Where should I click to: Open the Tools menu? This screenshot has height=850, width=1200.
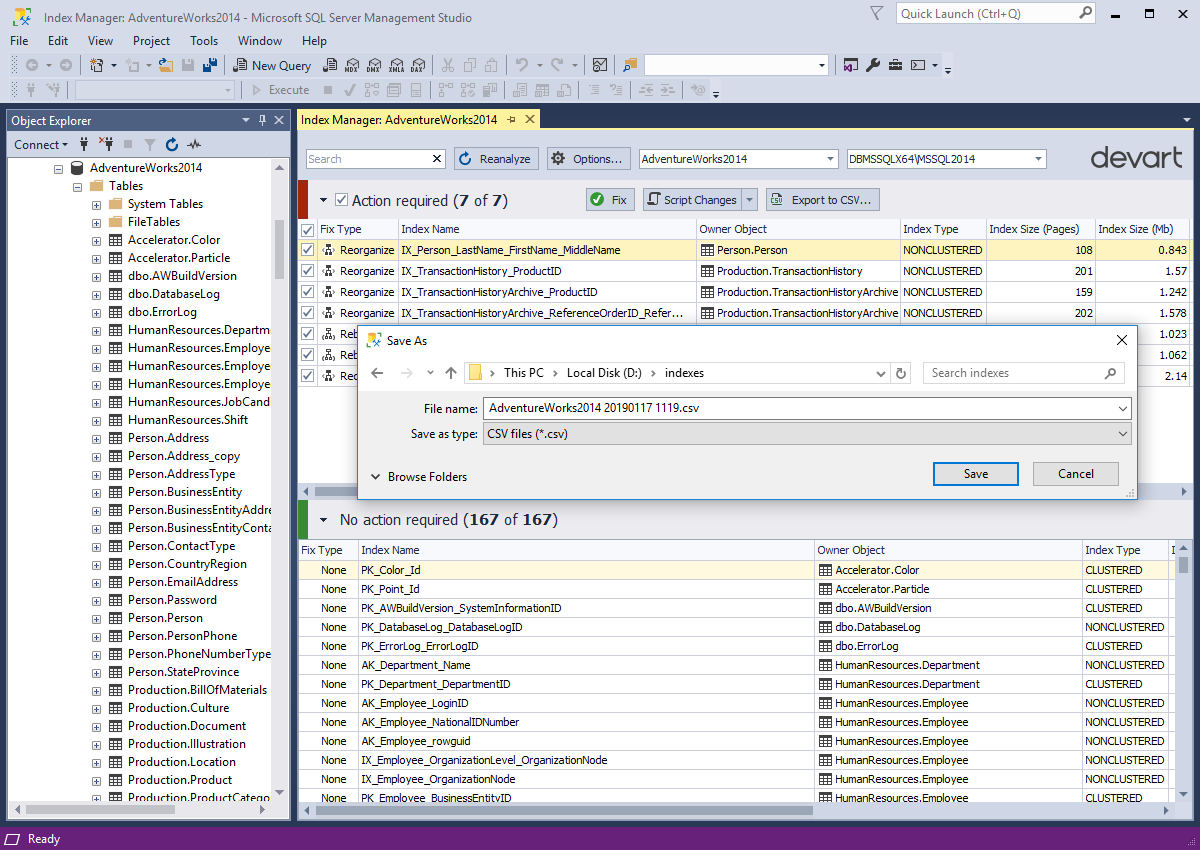[204, 41]
